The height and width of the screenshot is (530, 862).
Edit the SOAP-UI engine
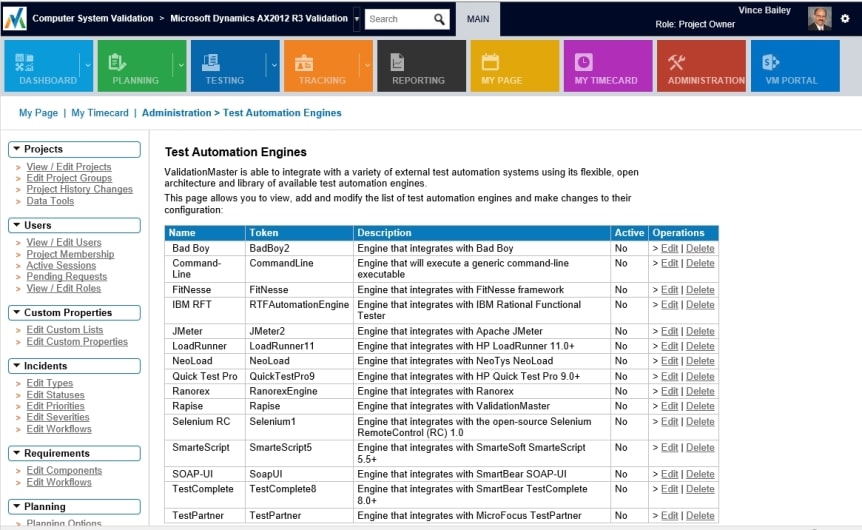tap(669, 474)
